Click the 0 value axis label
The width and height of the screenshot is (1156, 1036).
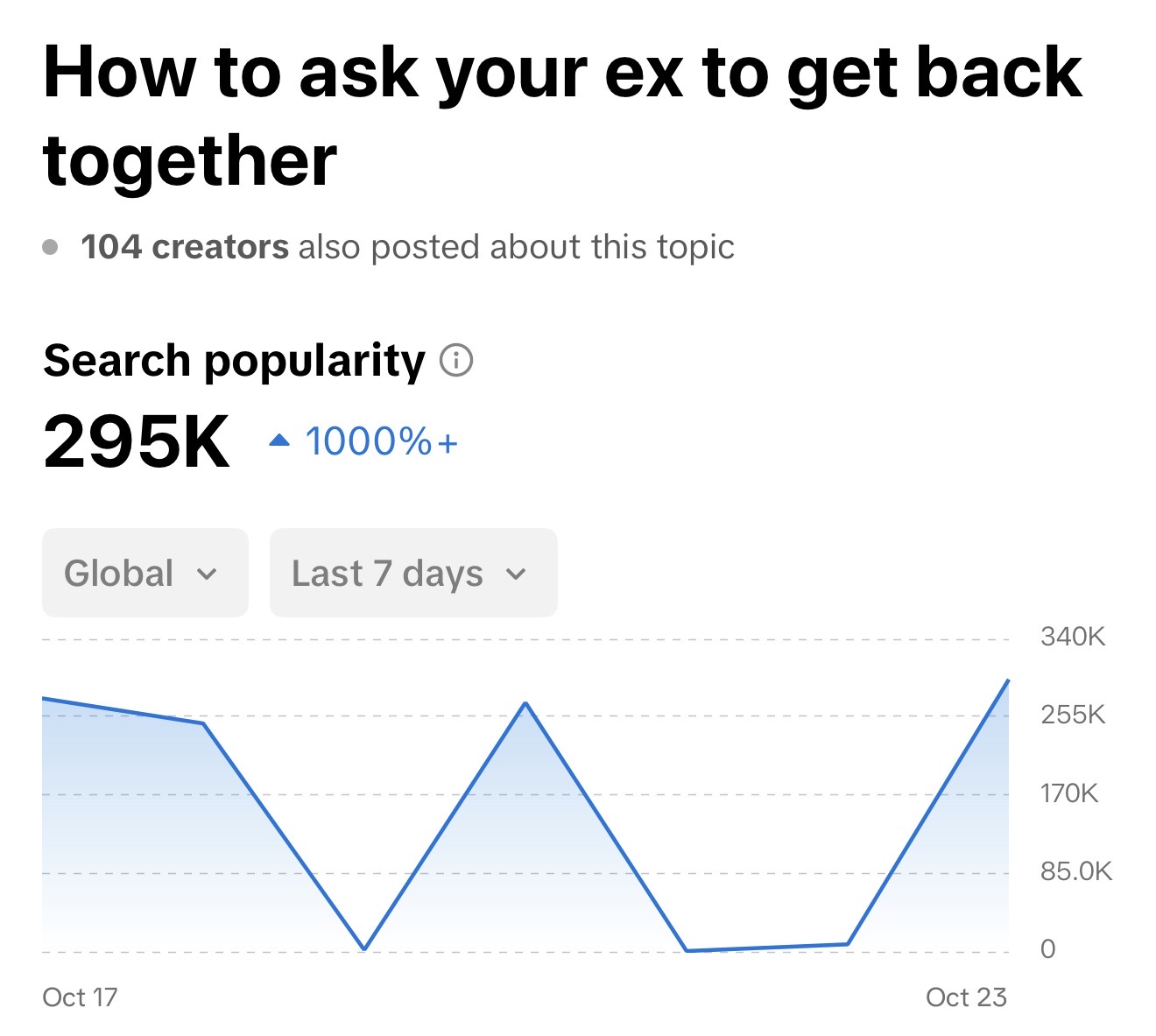click(1047, 948)
